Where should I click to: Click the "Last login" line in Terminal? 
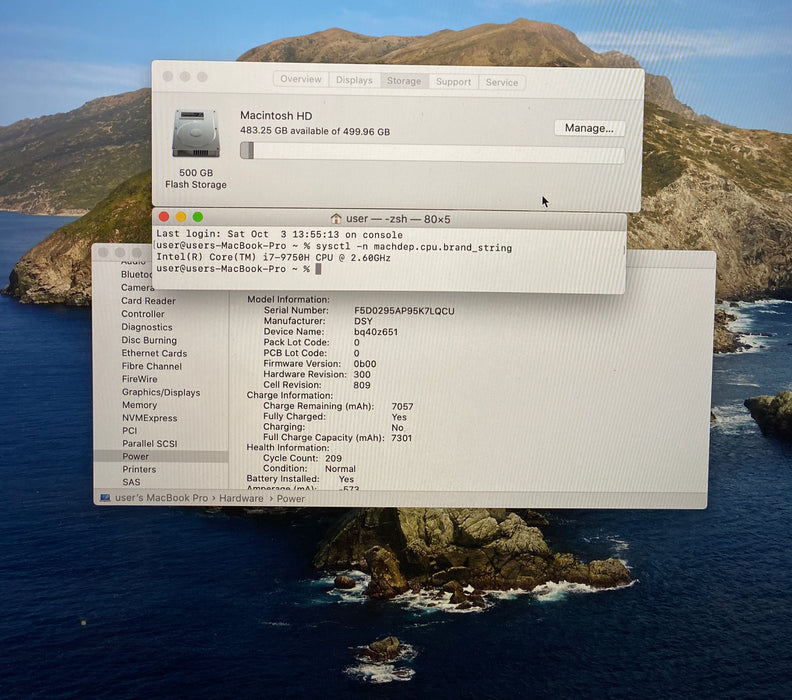click(x=279, y=234)
